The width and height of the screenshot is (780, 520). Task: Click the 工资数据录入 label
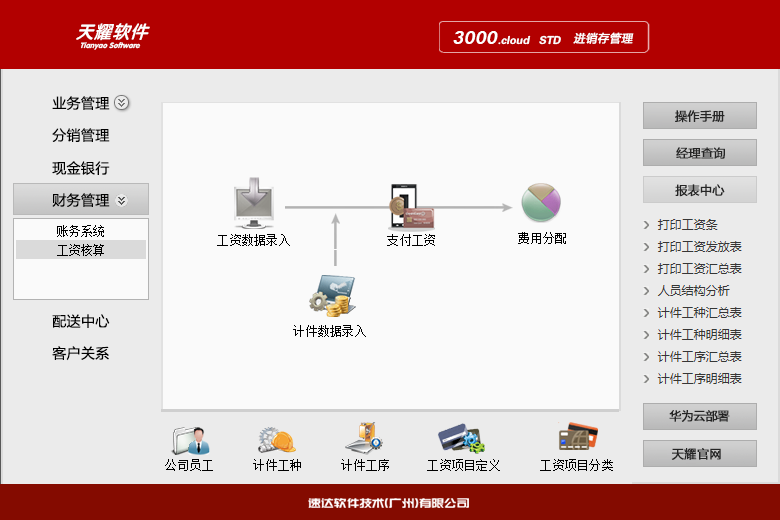coord(254,240)
